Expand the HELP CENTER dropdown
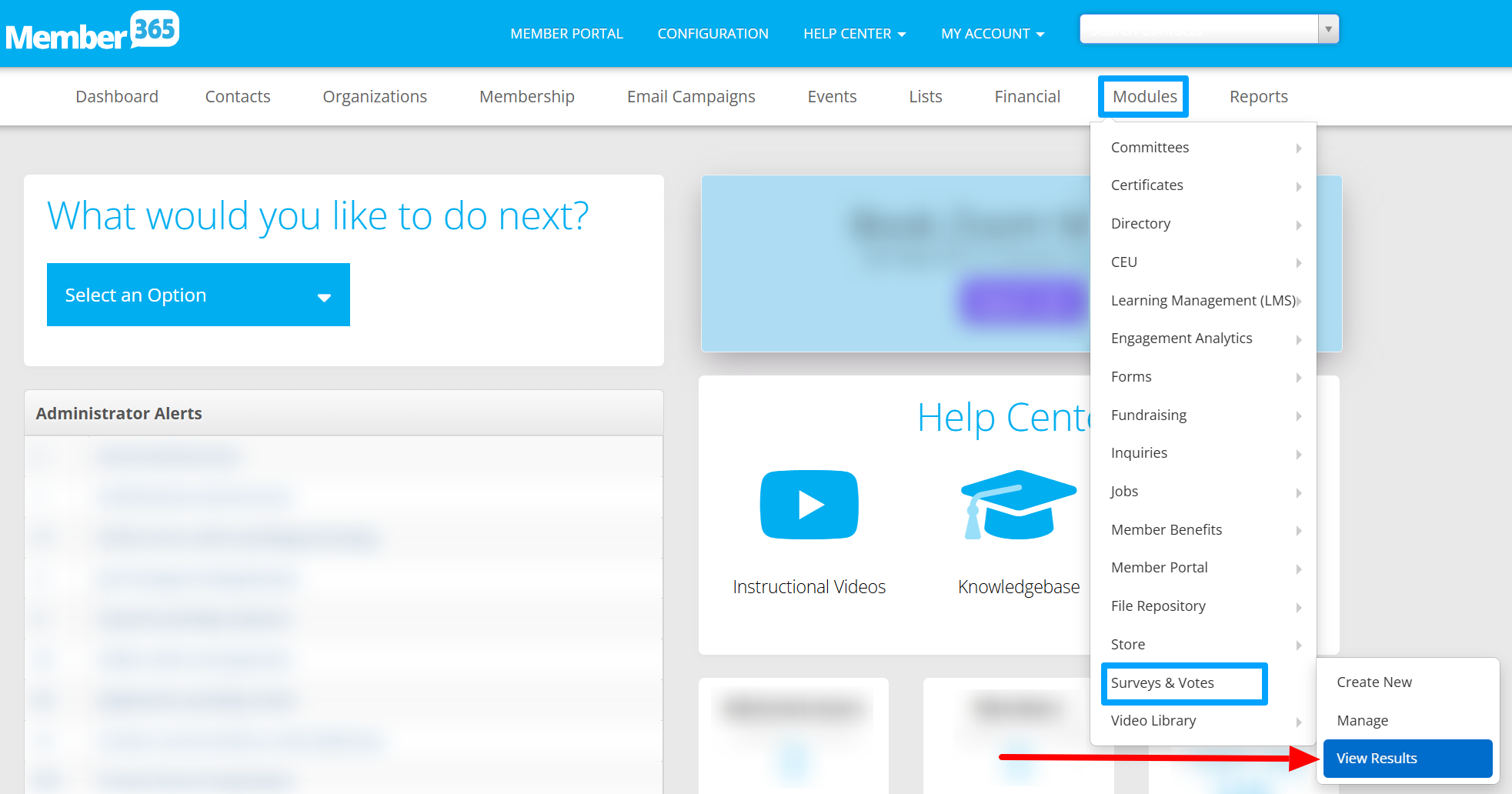The height and width of the screenshot is (794, 1512). 854,34
